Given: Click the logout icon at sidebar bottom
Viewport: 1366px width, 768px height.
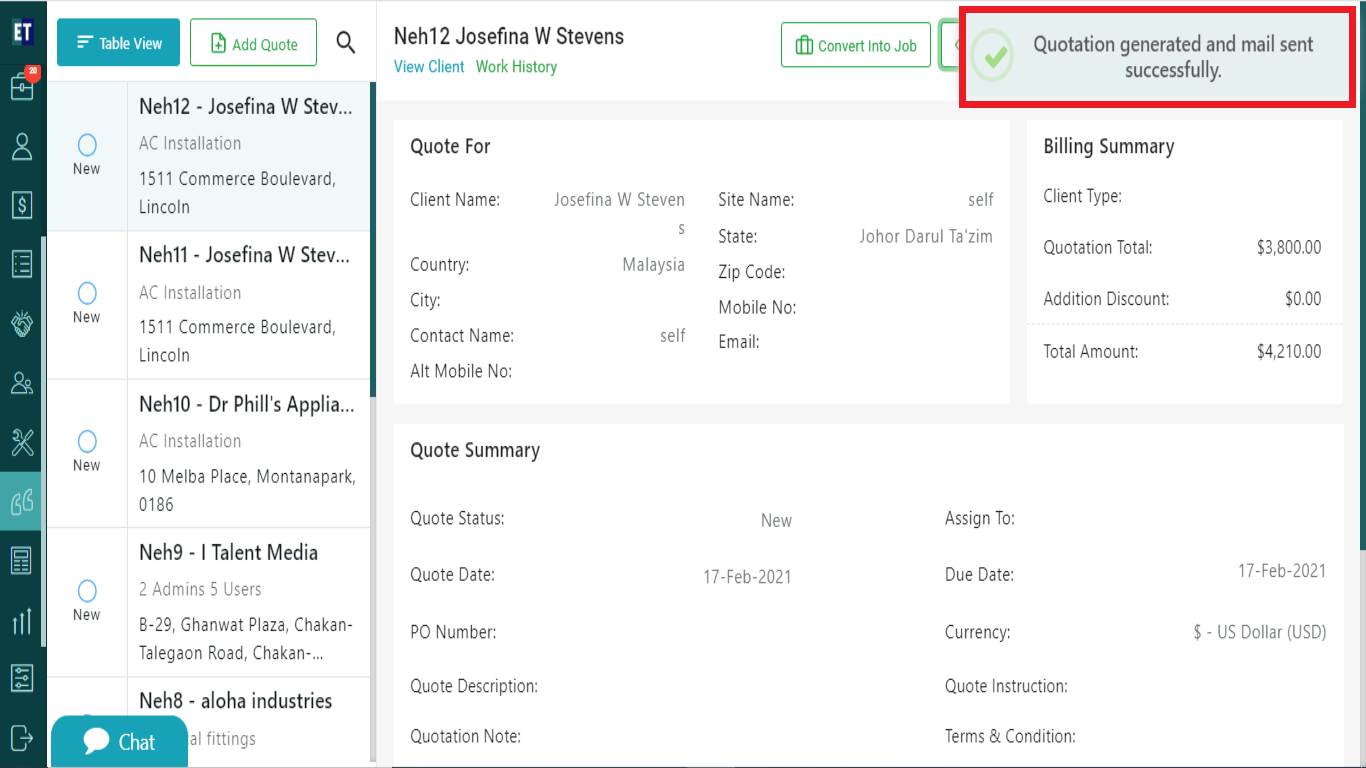Looking at the screenshot, I should click(x=22, y=737).
